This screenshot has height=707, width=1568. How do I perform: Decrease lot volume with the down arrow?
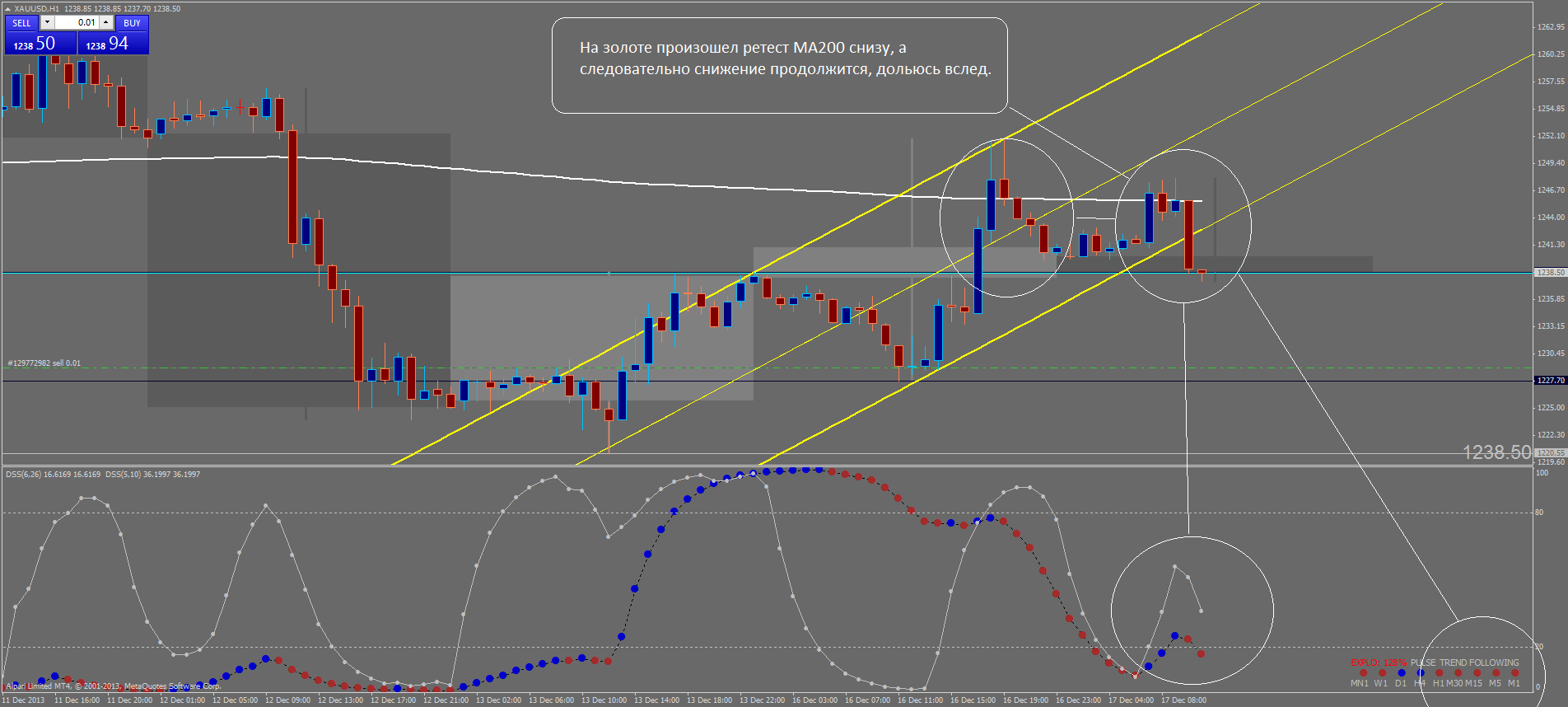[x=47, y=23]
